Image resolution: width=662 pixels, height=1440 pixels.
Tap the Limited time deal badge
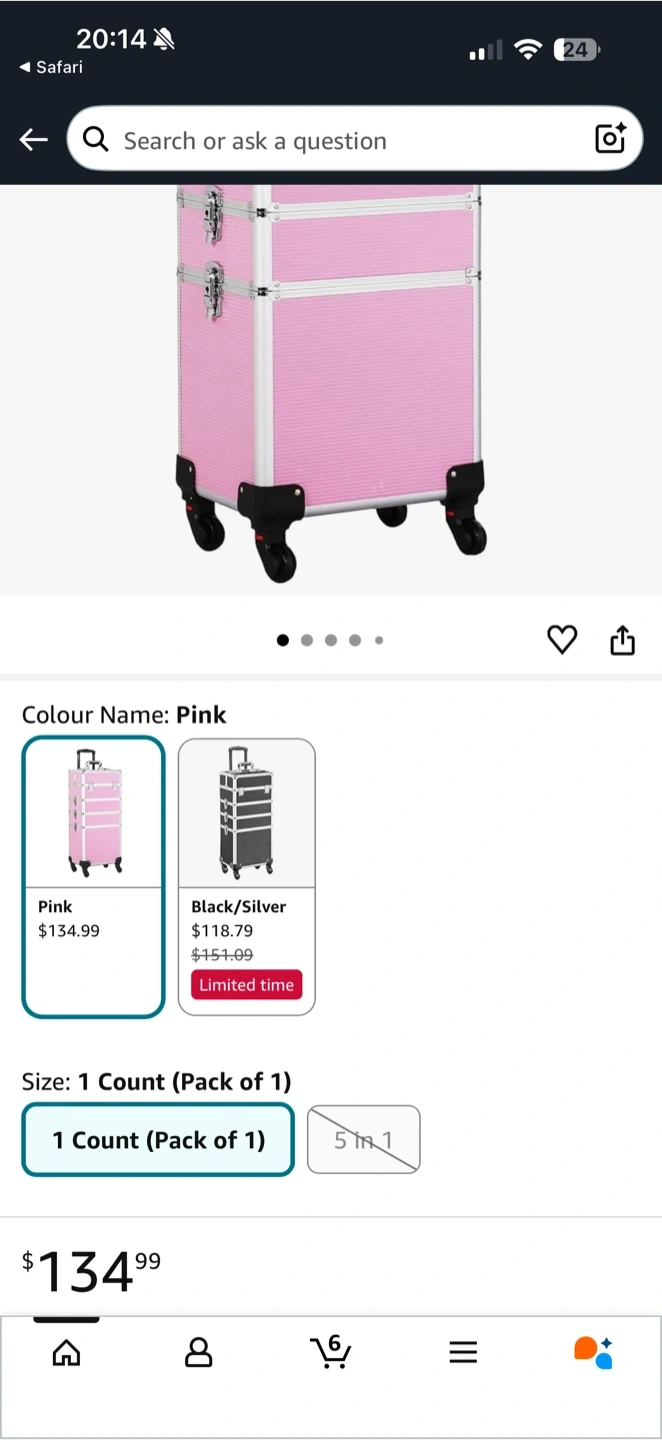pos(246,985)
